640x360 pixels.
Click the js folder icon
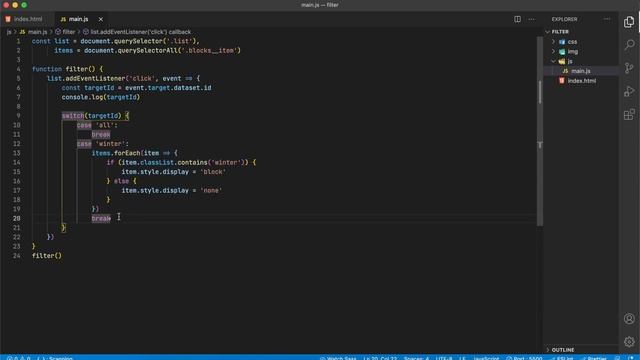point(562,61)
